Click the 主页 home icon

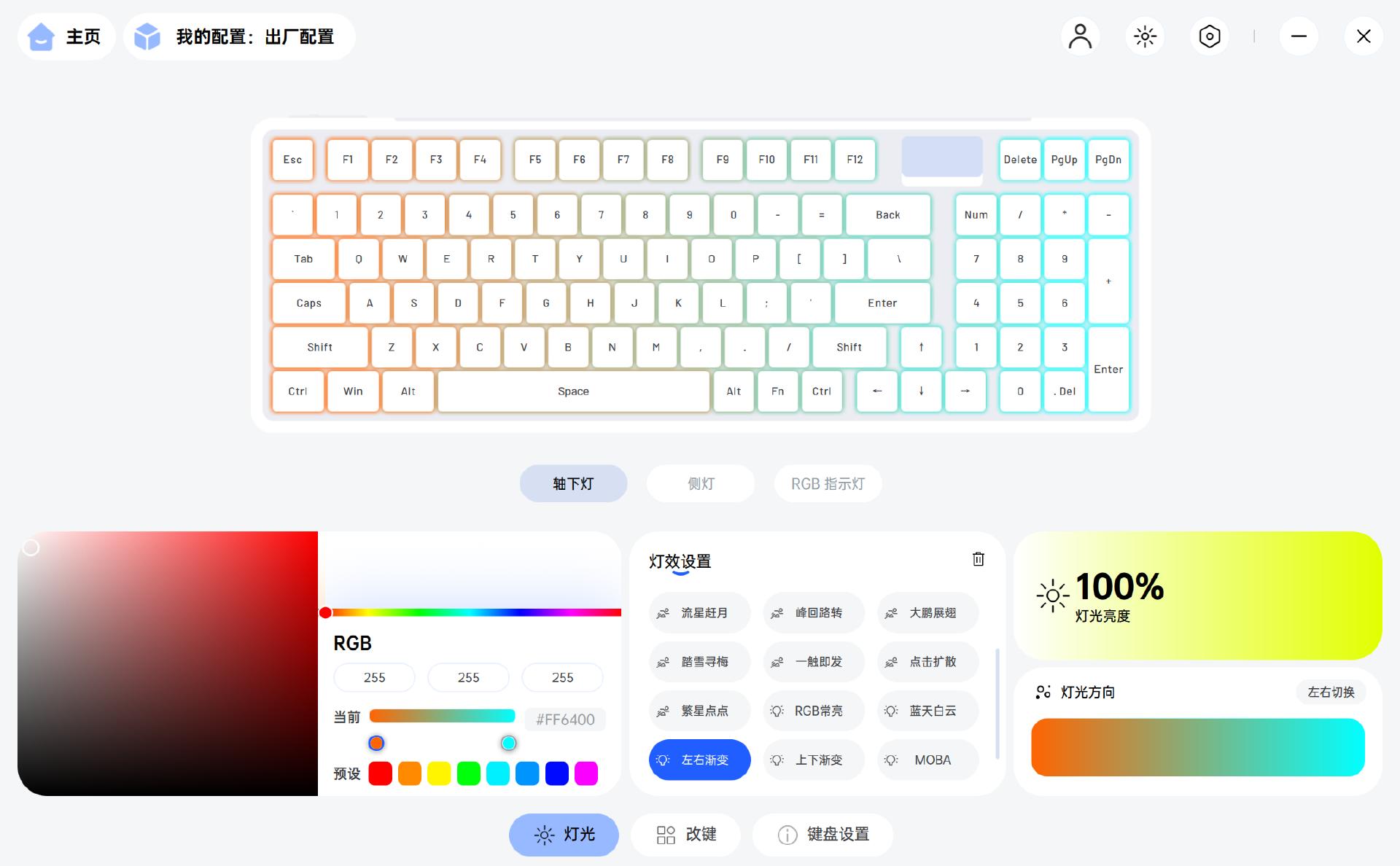[41, 36]
